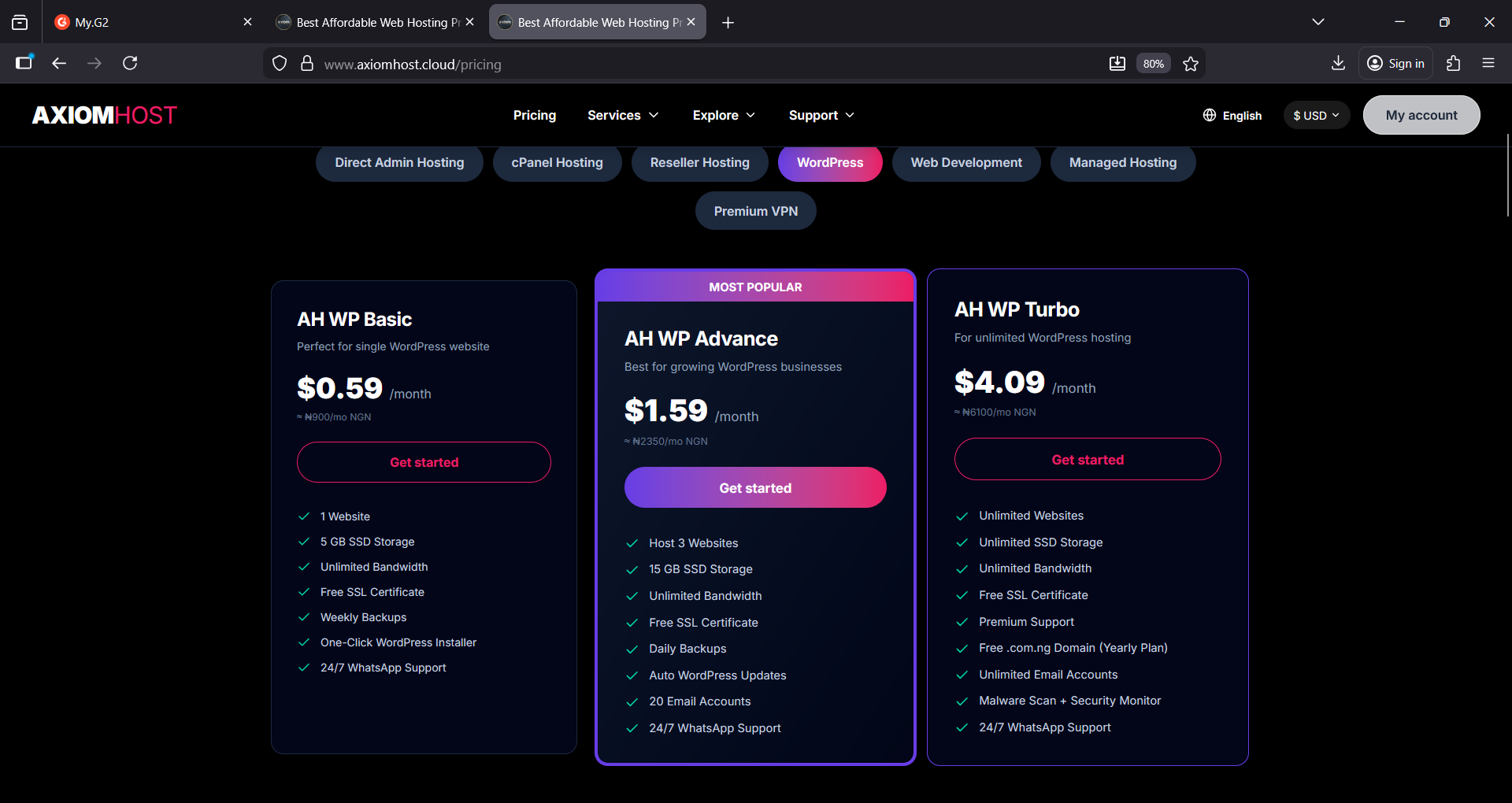Image resolution: width=1512 pixels, height=803 pixels.
Task: Get started with AH WP Basic
Action: pos(424,462)
